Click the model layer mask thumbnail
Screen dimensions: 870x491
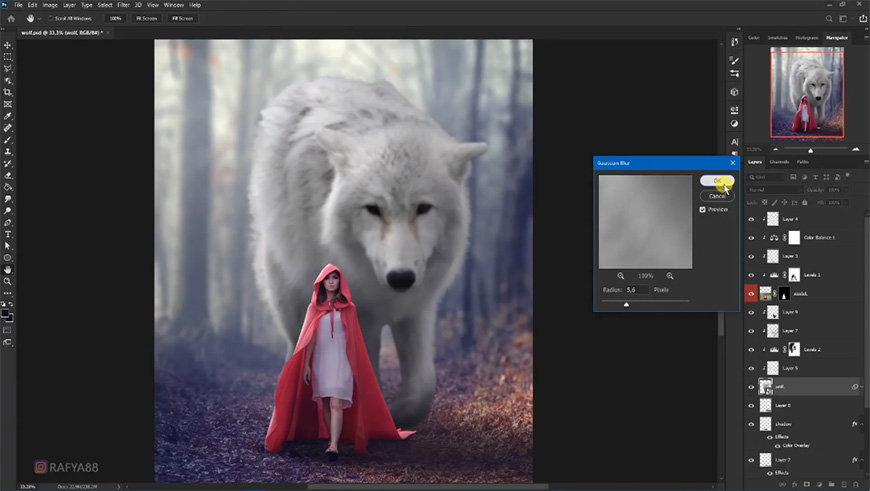[x=785, y=293]
